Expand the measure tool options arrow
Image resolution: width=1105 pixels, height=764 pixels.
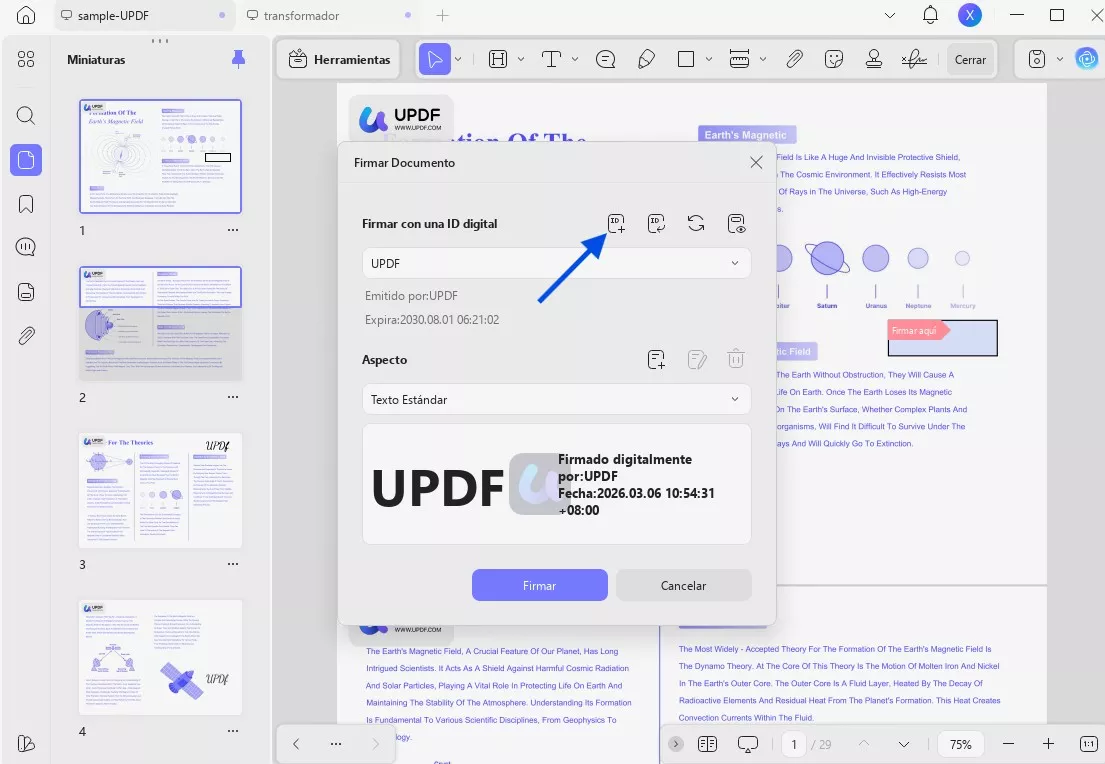[x=763, y=59]
